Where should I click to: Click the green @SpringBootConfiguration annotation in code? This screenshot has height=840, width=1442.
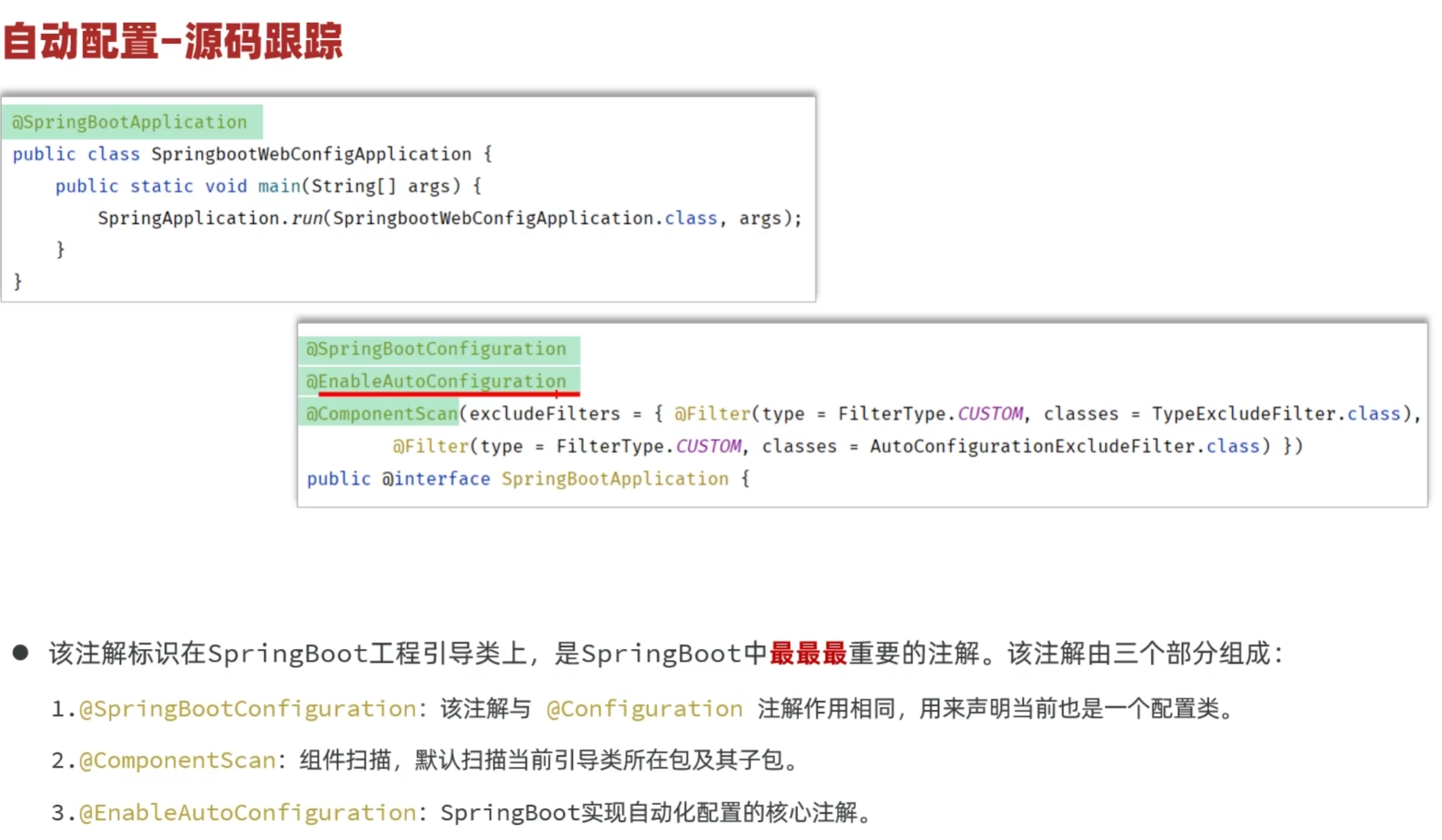pos(436,349)
